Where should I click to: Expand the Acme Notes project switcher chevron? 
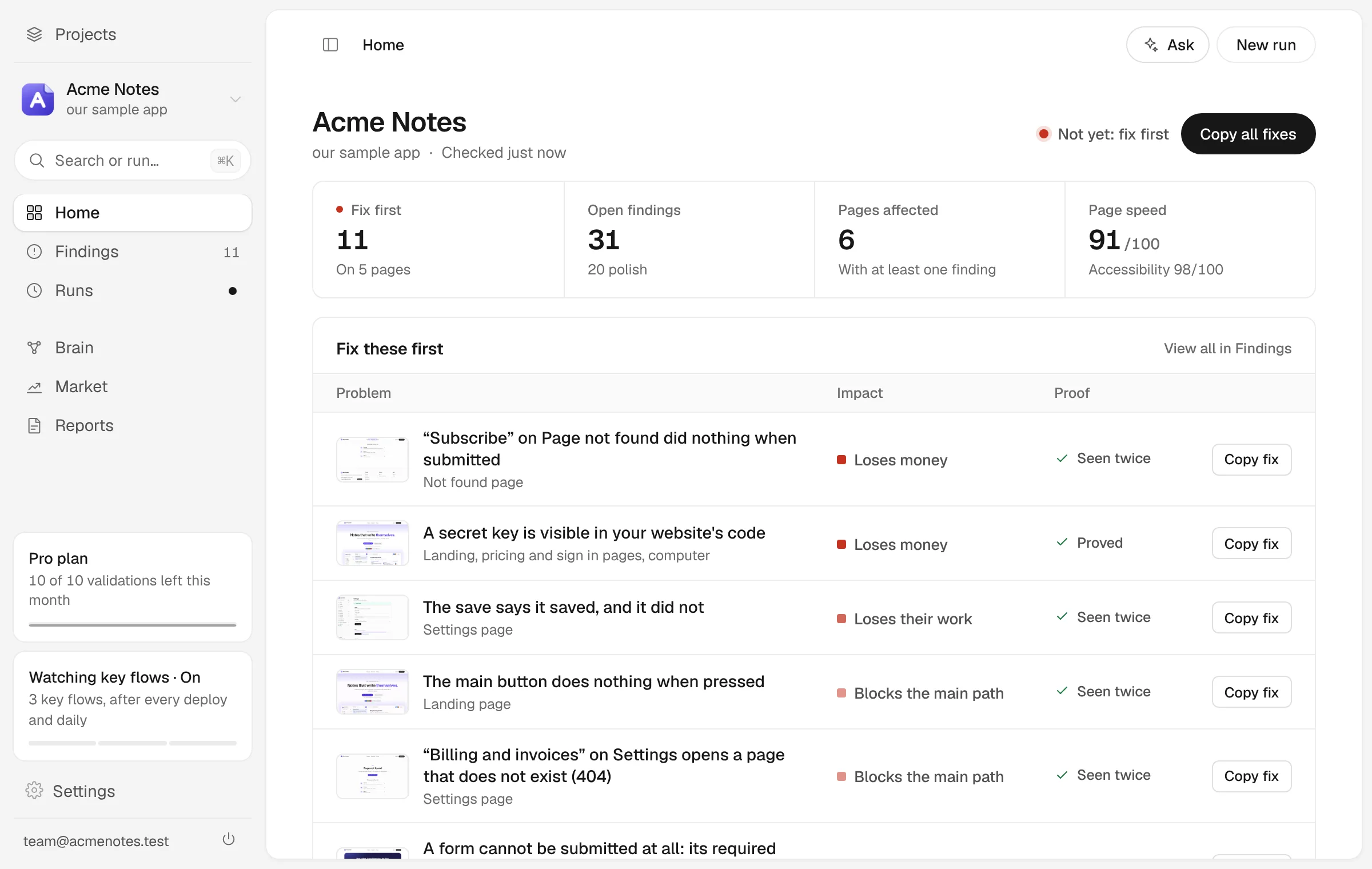tap(235, 99)
